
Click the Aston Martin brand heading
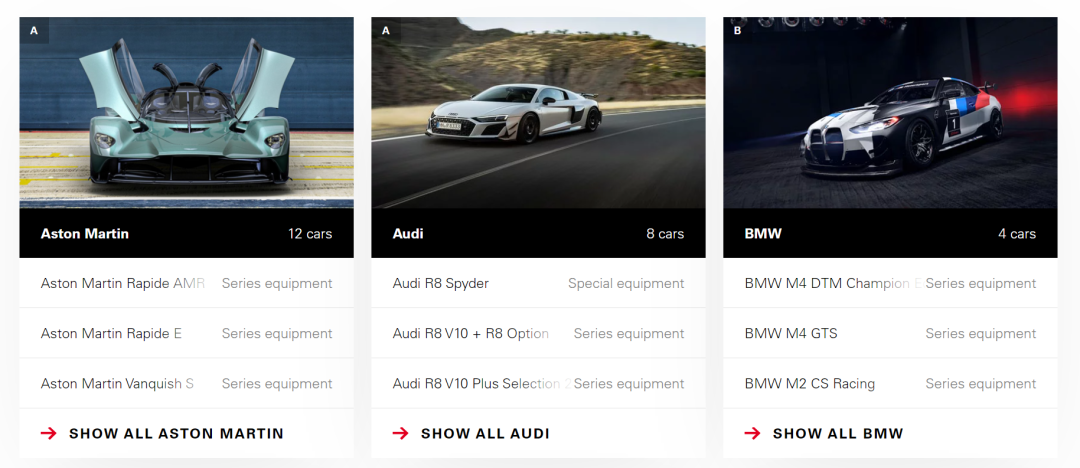pyautogui.click(x=85, y=234)
